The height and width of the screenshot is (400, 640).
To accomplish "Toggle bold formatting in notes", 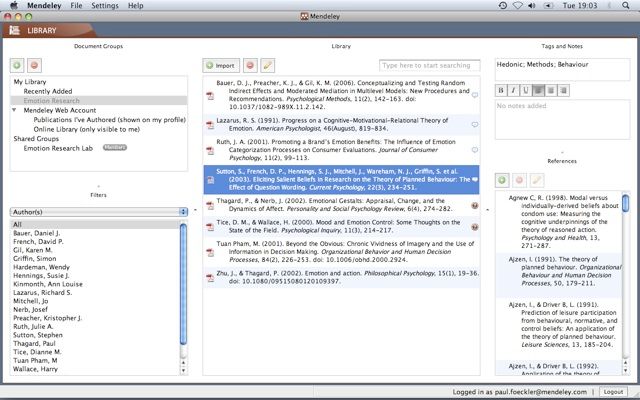I will [502, 91].
